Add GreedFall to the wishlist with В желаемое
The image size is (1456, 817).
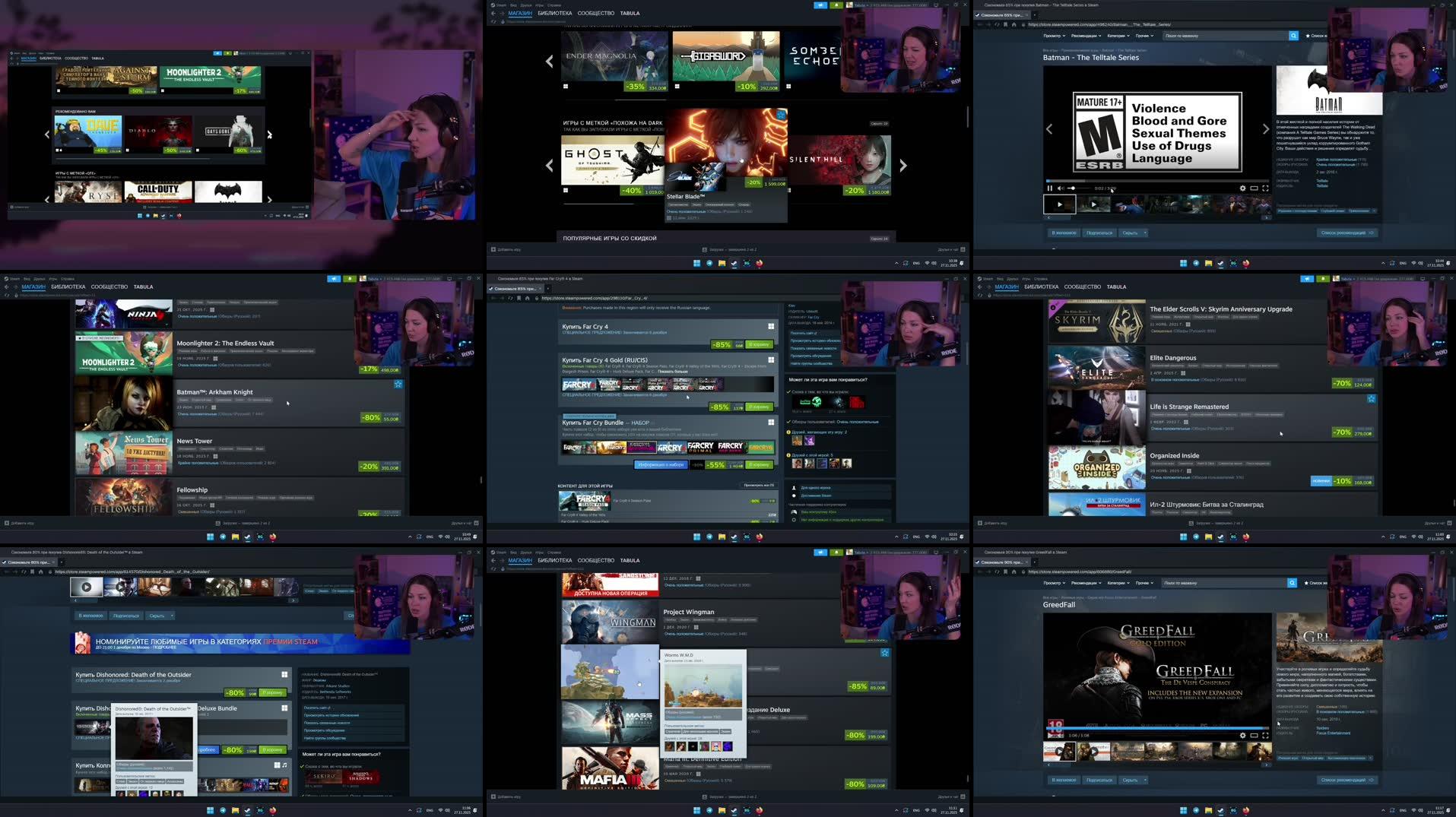[1064, 779]
